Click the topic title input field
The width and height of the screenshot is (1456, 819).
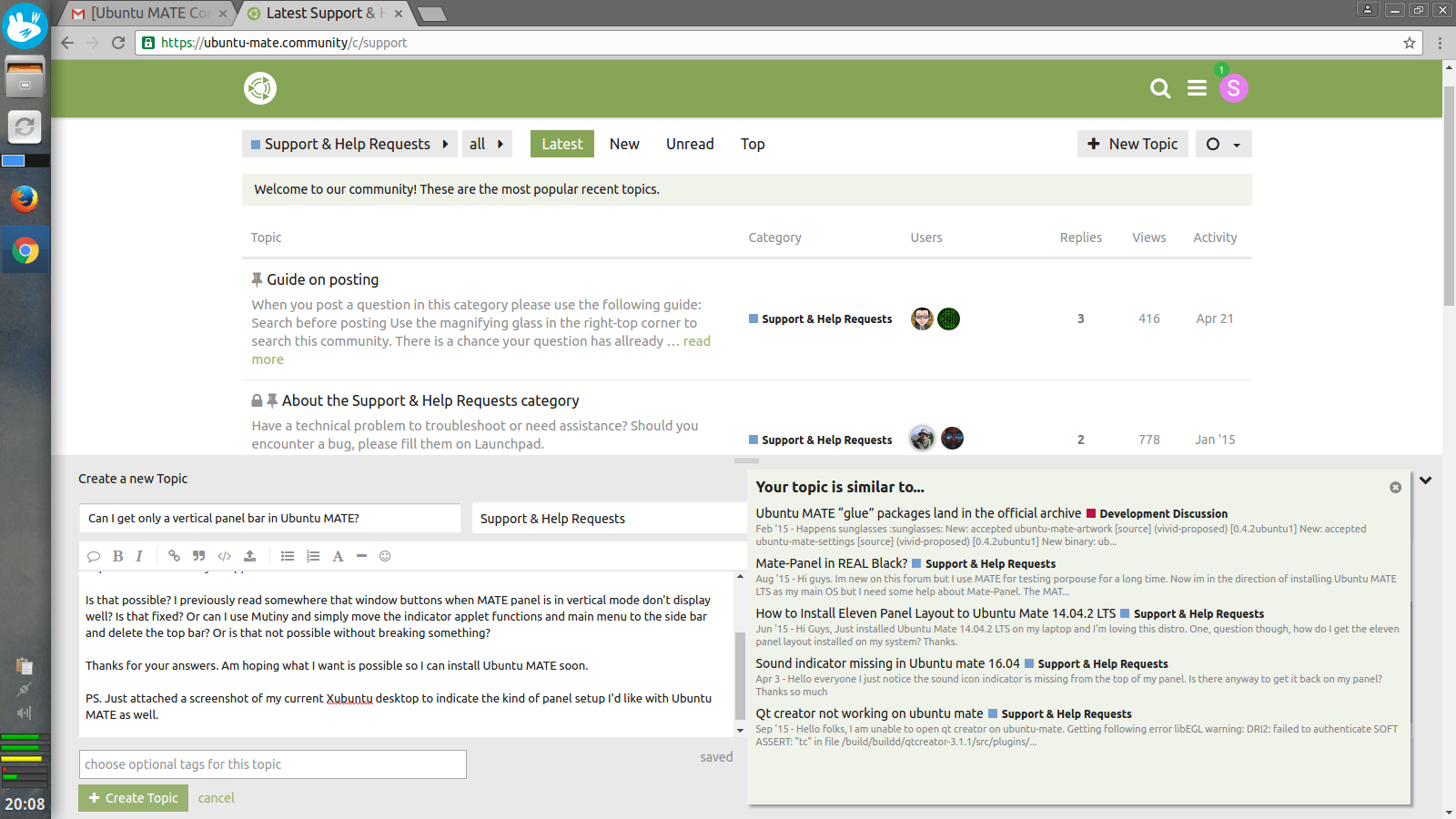pos(269,519)
